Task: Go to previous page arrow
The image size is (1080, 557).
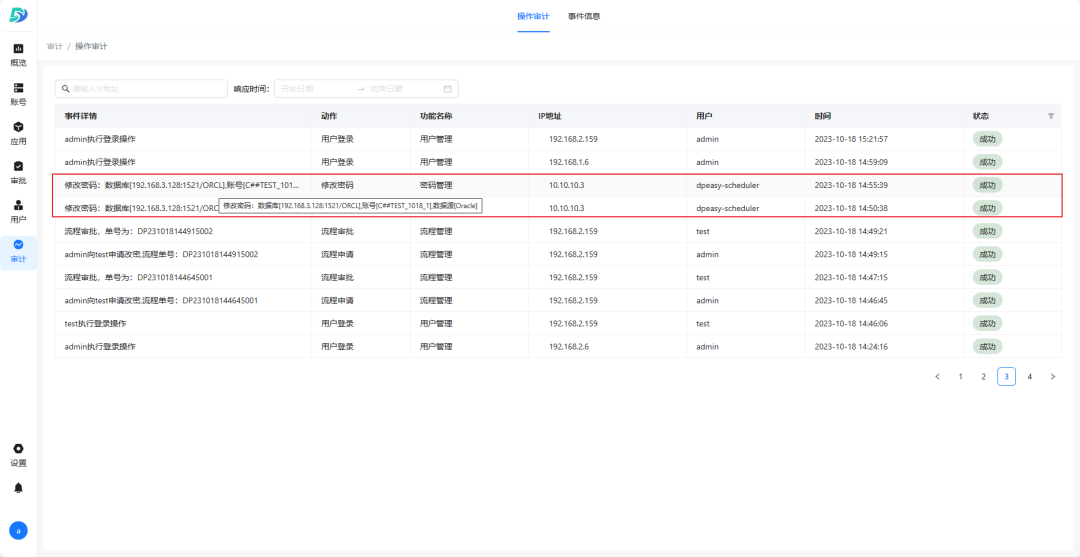Action: tap(937, 377)
